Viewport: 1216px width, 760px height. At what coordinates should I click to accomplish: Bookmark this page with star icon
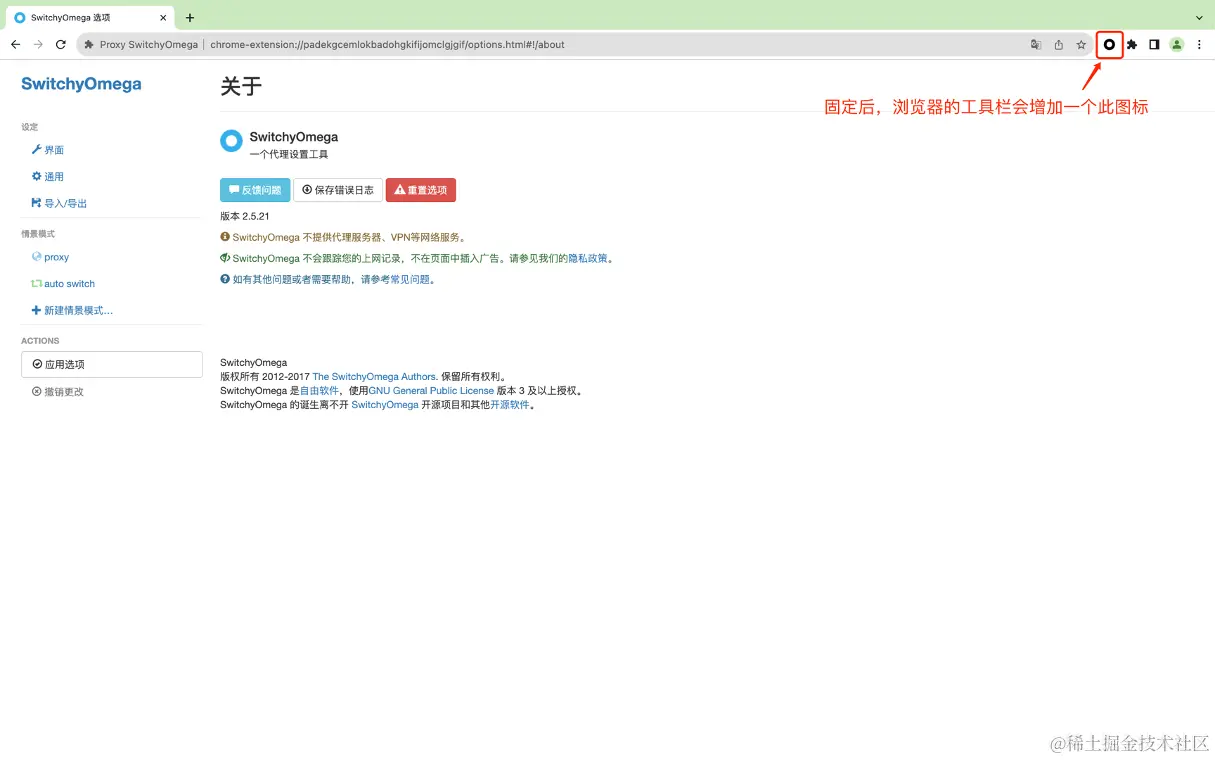[x=1081, y=44]
